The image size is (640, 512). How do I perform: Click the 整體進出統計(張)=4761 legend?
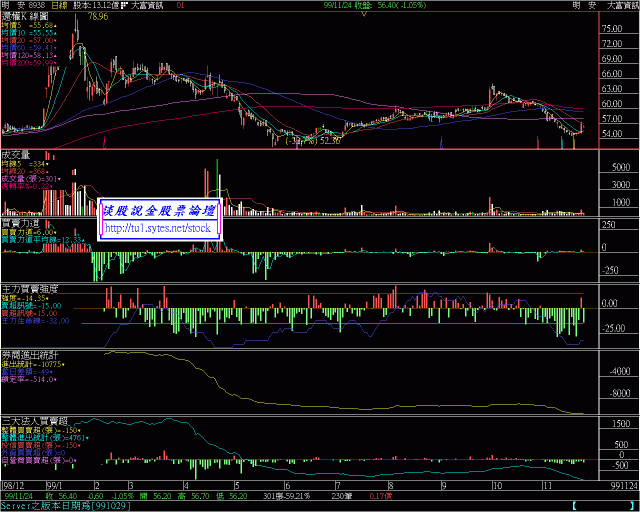click(44, 438)
